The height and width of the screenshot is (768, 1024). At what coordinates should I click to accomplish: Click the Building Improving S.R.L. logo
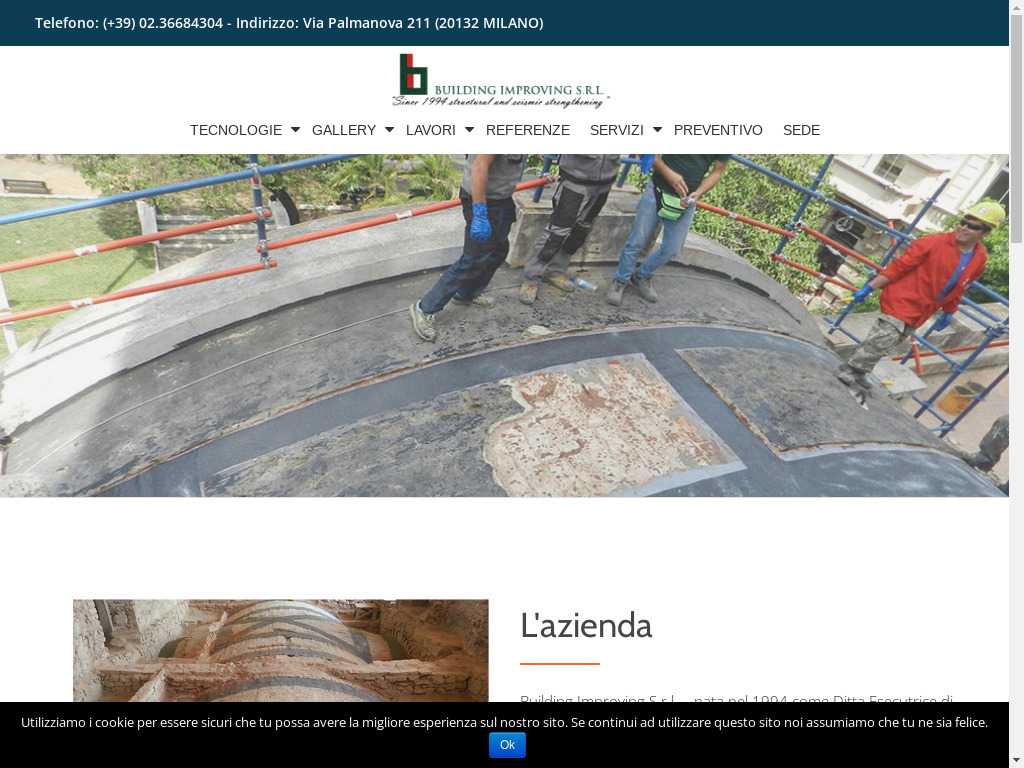pyautogui.click(x=500, y=80)
